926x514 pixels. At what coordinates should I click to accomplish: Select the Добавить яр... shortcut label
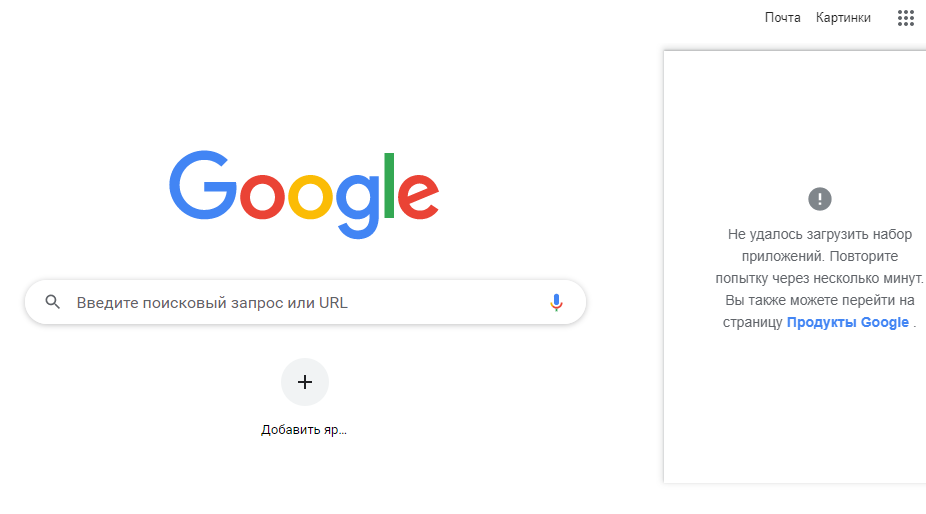304,430
